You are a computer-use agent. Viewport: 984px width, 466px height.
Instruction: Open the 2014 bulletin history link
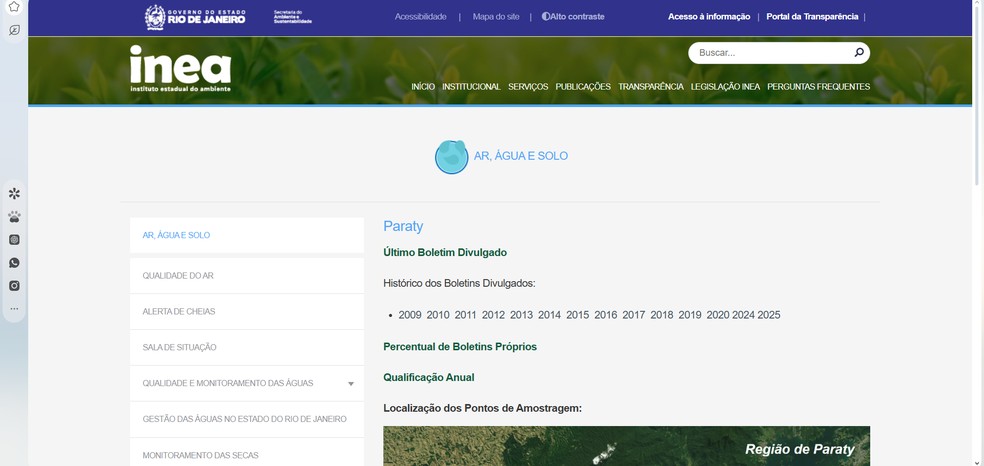tap(549, 315)
